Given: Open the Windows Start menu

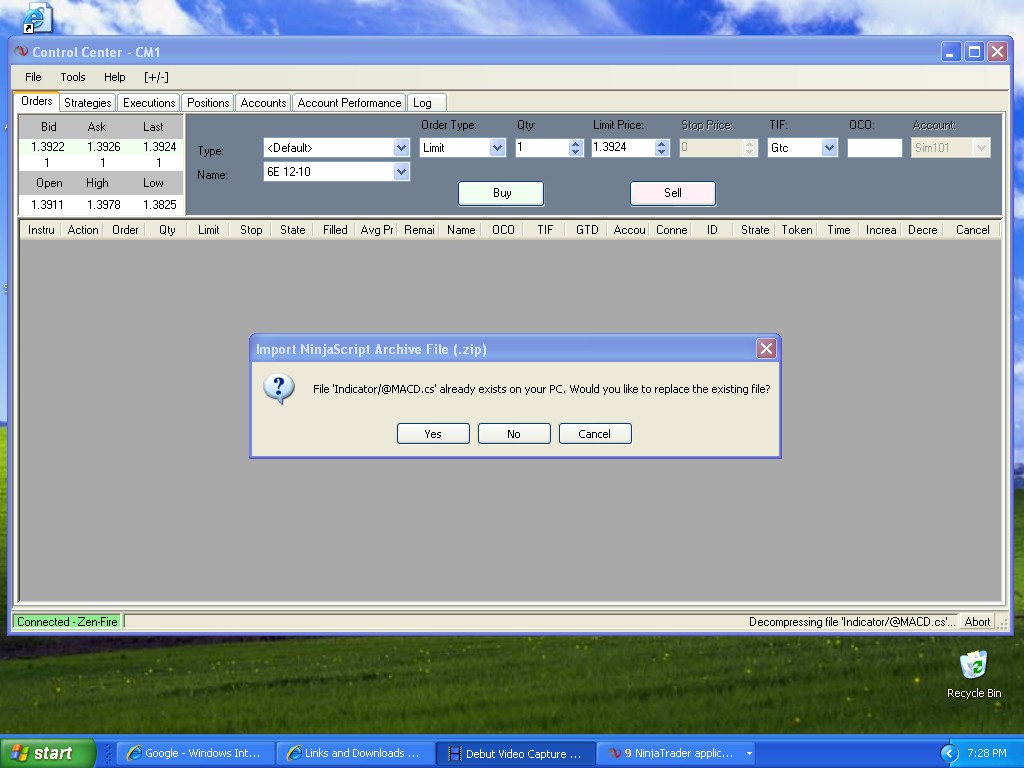Looking at the screenshot, I should pyautogui.click(x=47, y=753).
